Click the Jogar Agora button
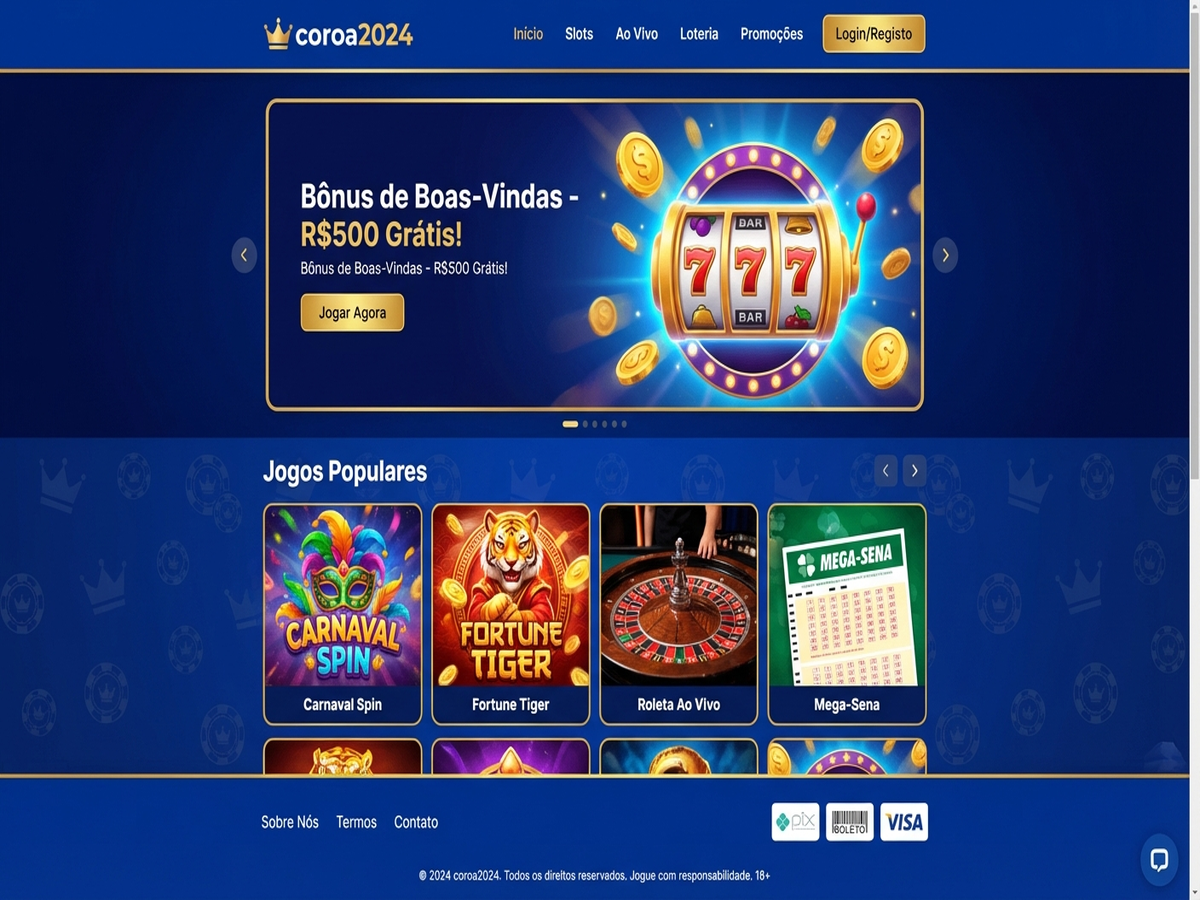 [x=352, y=313]
